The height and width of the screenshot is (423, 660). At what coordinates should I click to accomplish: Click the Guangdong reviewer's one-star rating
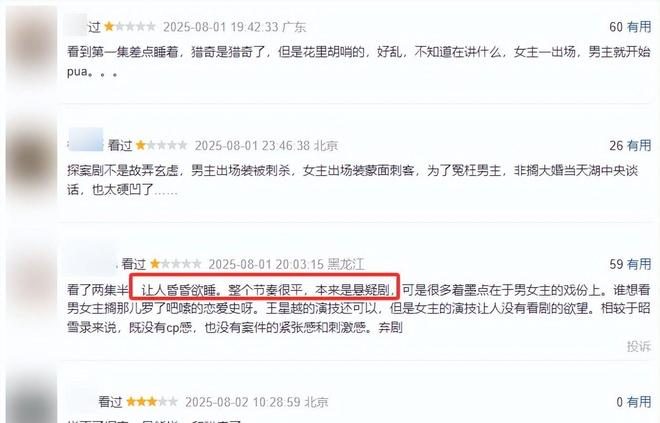tap(130, 27)
